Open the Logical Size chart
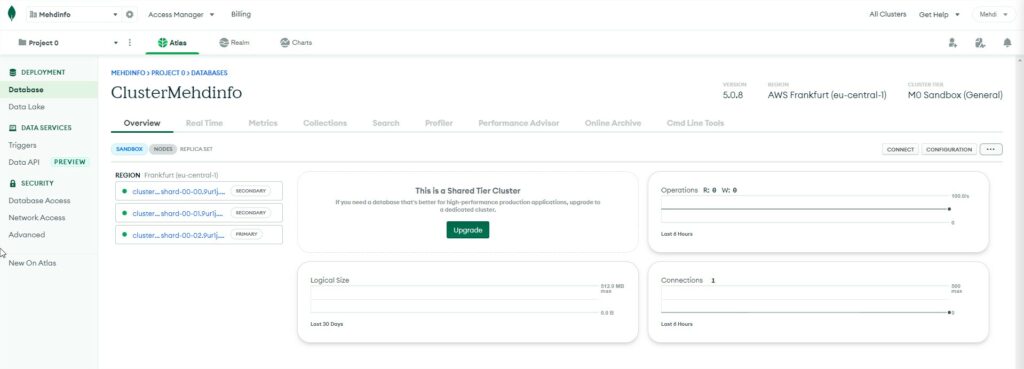 [x=468, y=302]
